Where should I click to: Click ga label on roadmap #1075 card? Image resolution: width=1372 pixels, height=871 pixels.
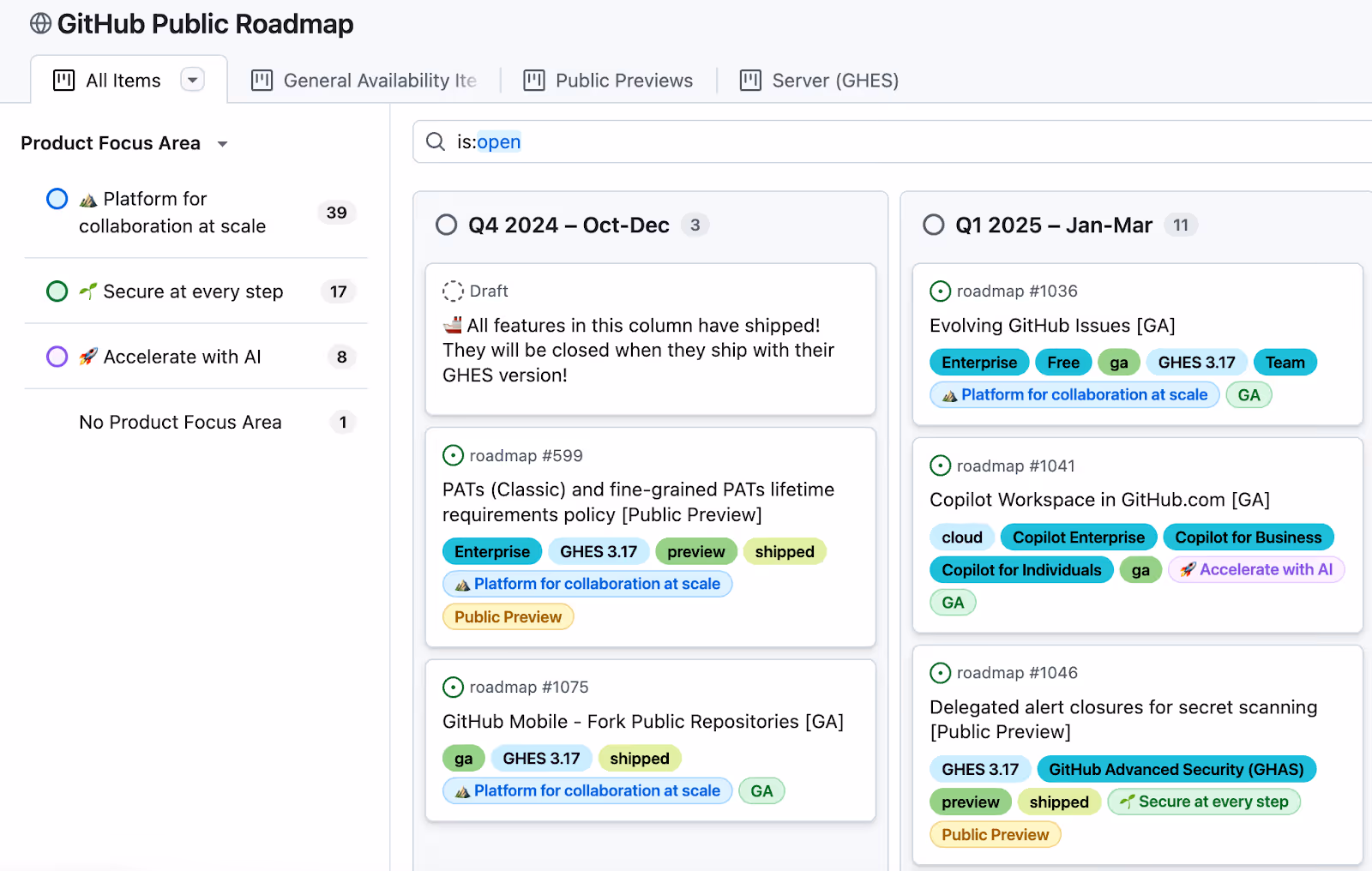[464, 758]
